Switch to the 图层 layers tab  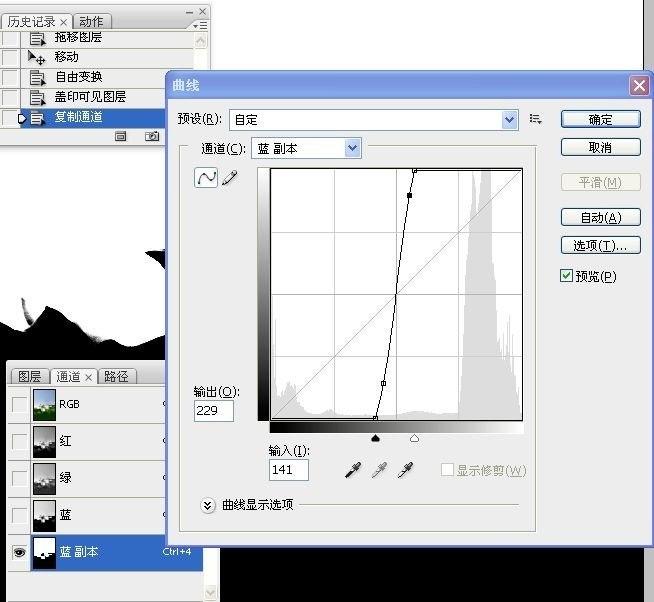point(29,377)
